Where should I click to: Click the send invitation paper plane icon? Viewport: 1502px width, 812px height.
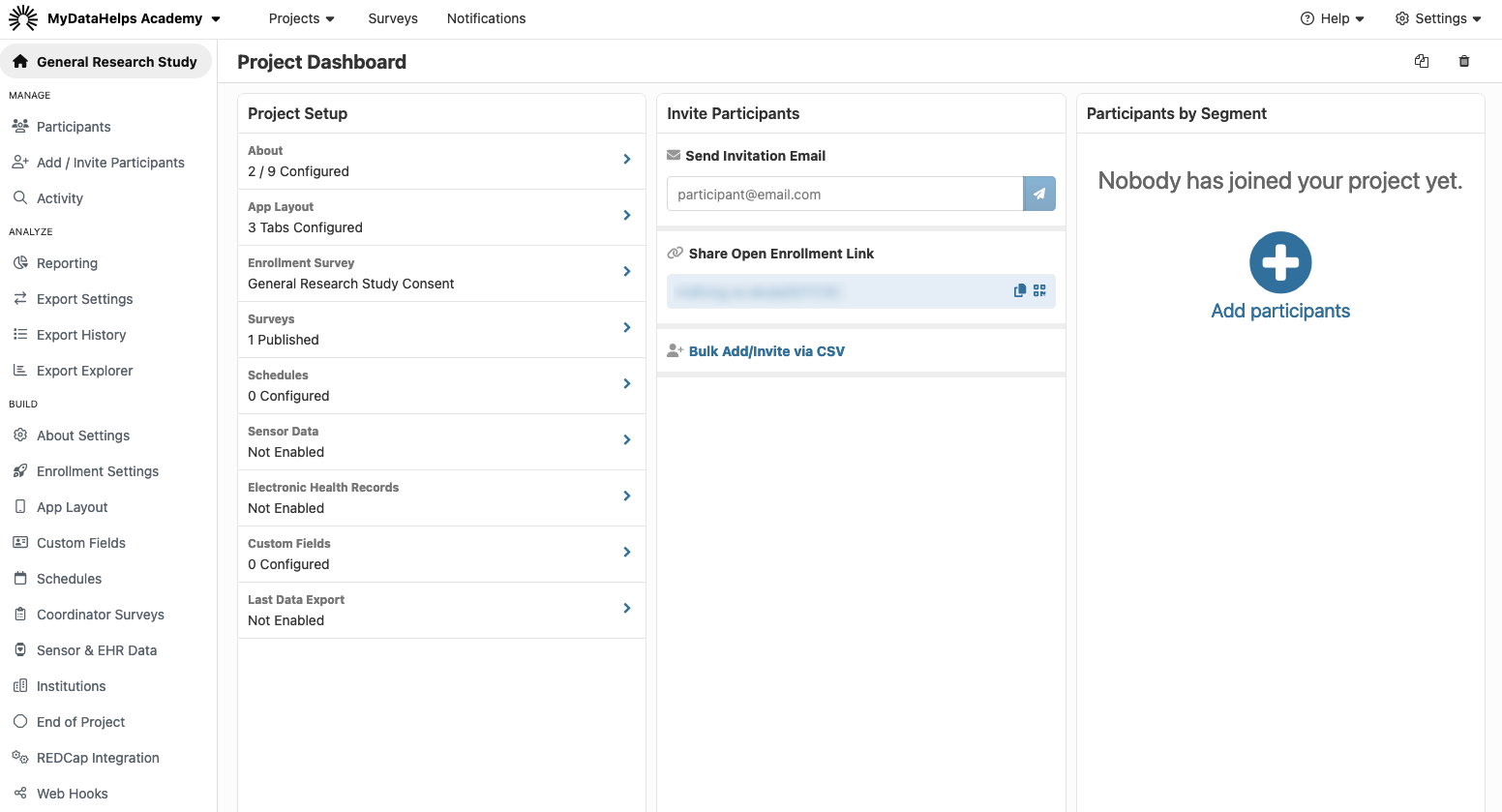click(x=1038, y=194)
